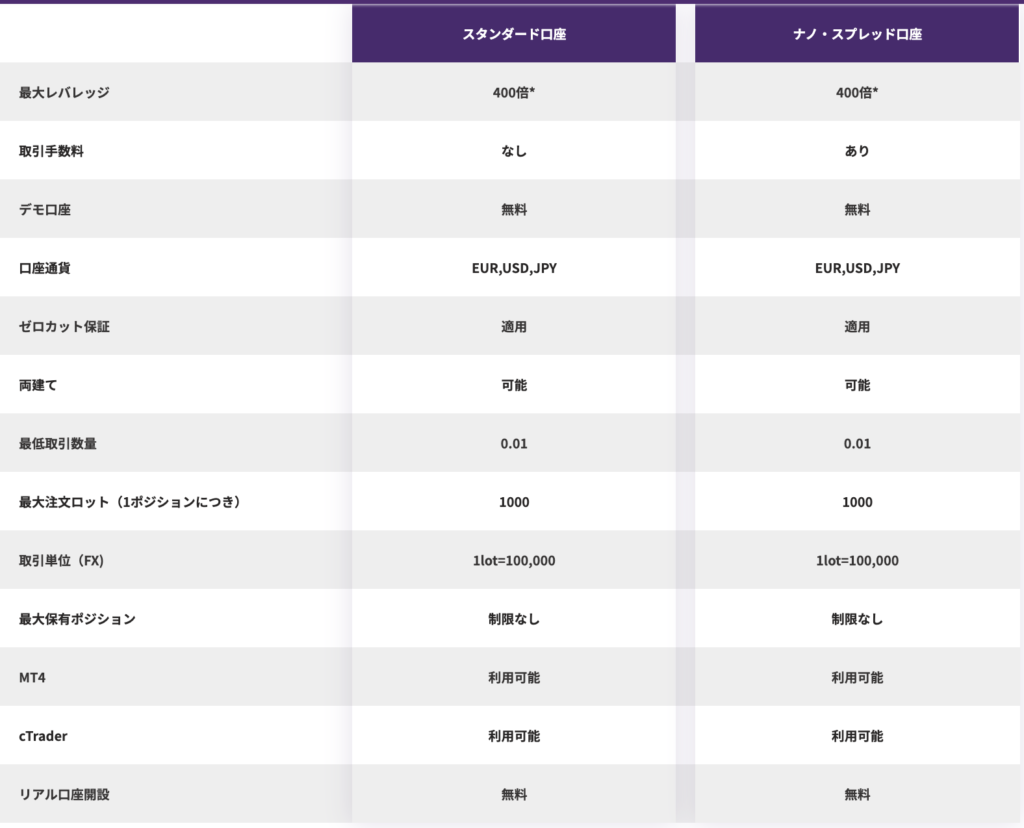Select the MT4 row label
The height and width of the screenshot is (828, 1024).
pyautogui.click(x=32, y=677)
